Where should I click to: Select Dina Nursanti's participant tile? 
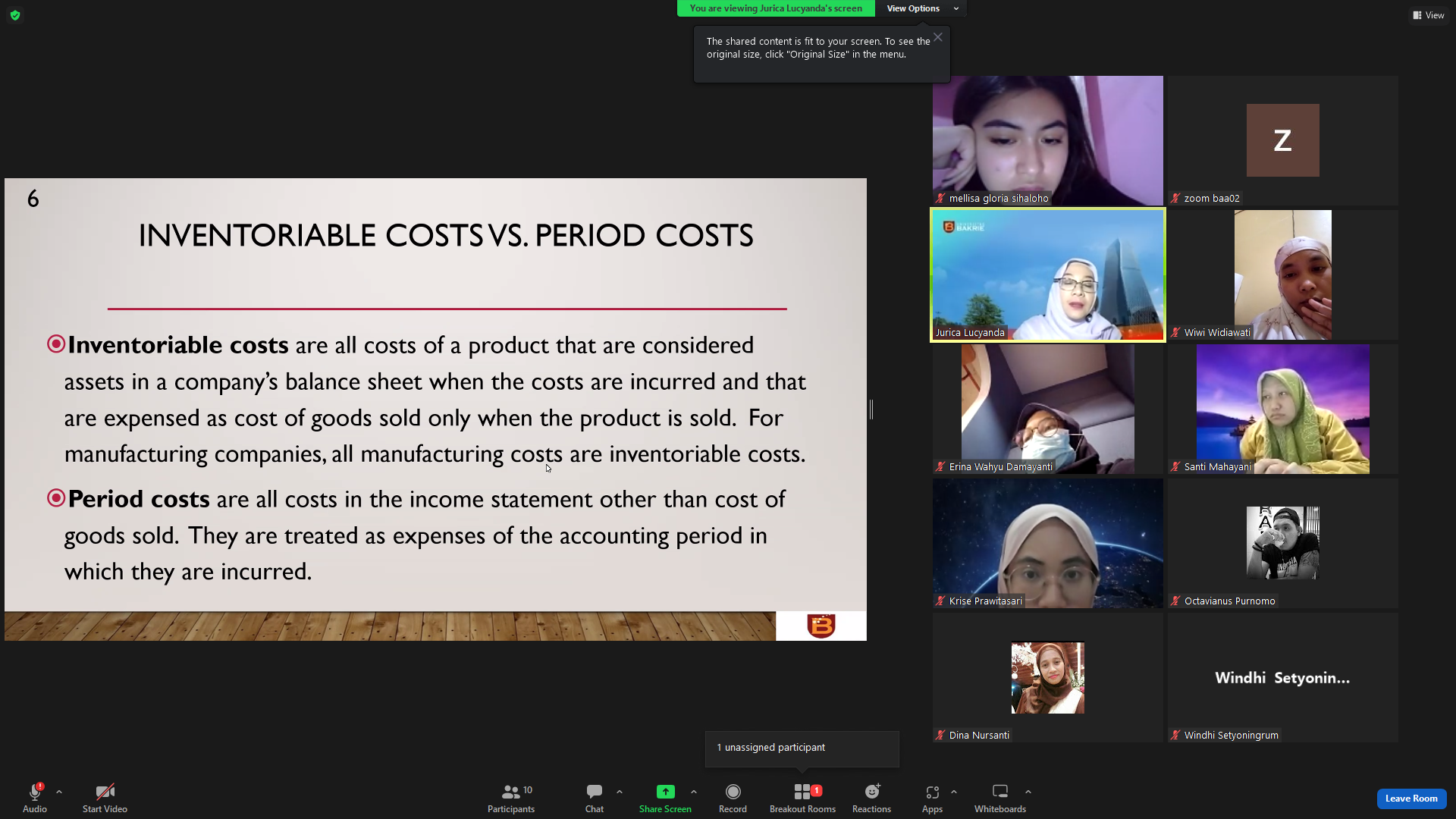1048,677
